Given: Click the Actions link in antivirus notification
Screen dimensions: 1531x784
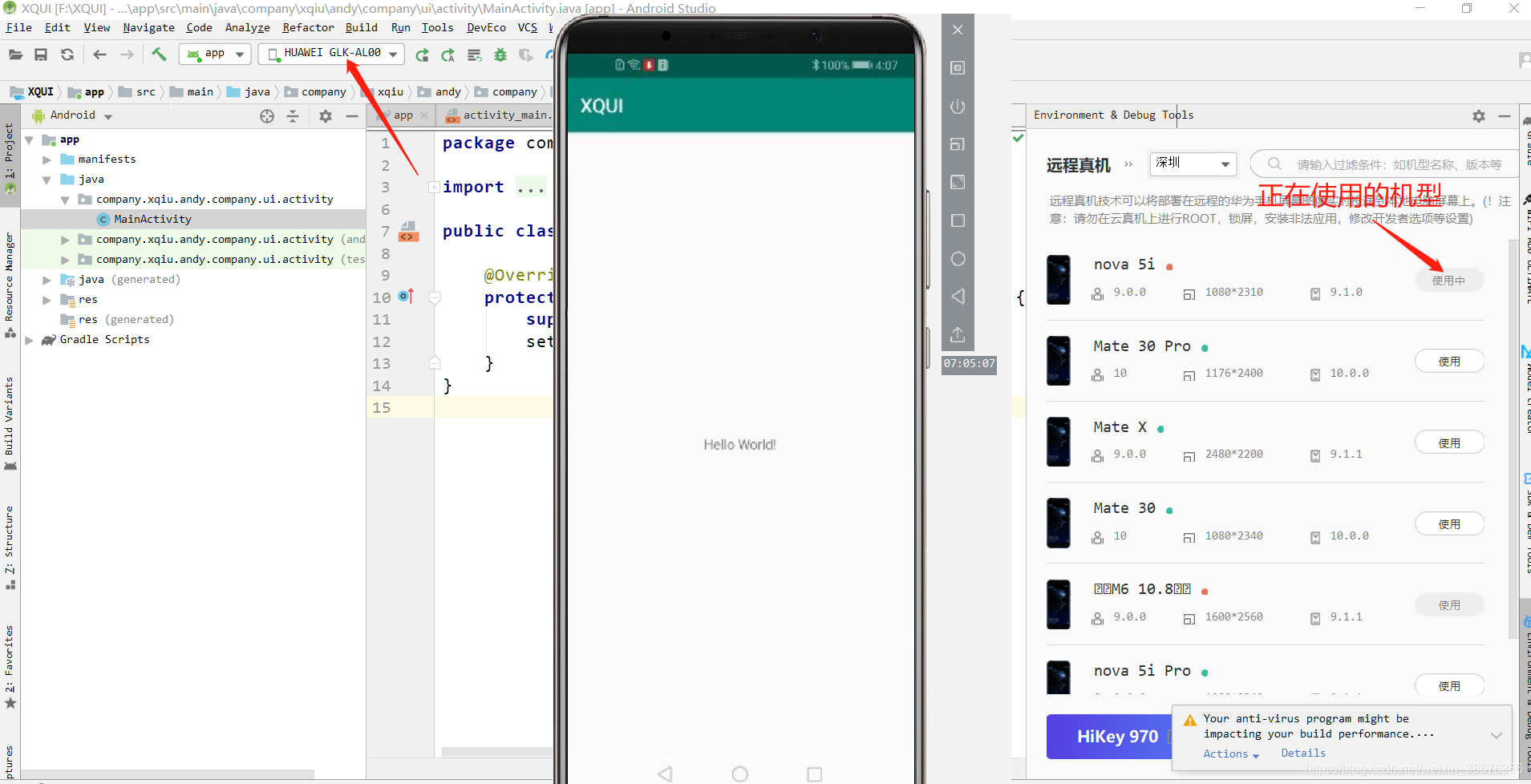Looking at the screenshot, I should pyautogui.click(x=1231, y=754).
